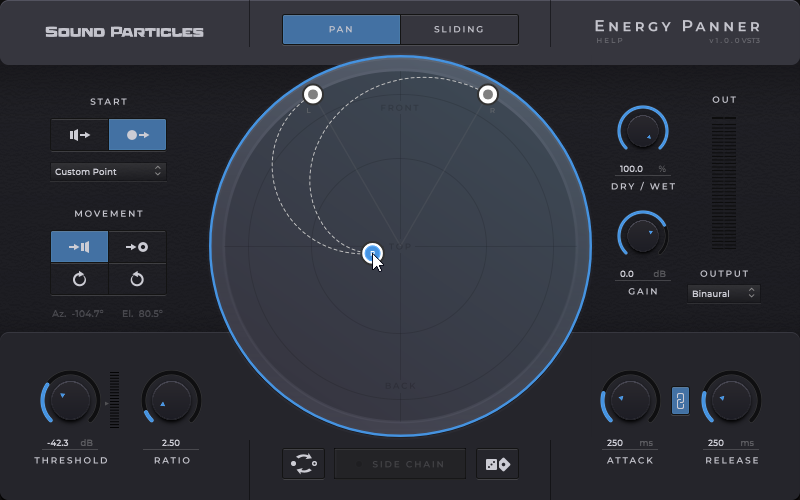
Task: Toggle the attack/release link button
Action: [680, 401]
